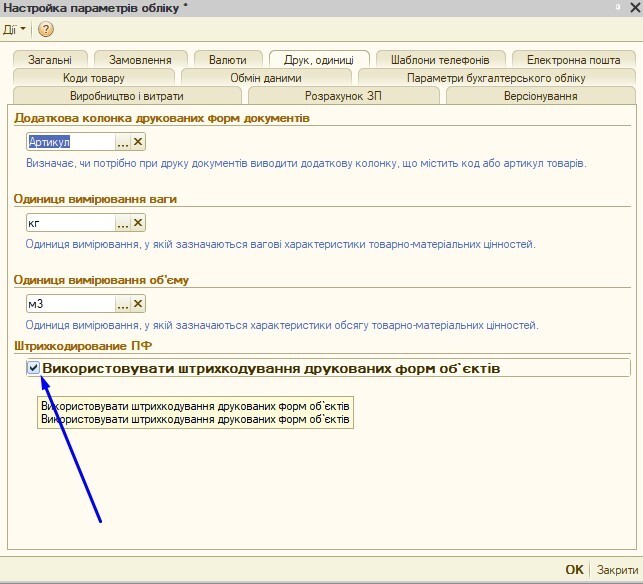The image size is (643, 584).
Task: Clear the м3 volume unit field
Action: tap(138, 304)
